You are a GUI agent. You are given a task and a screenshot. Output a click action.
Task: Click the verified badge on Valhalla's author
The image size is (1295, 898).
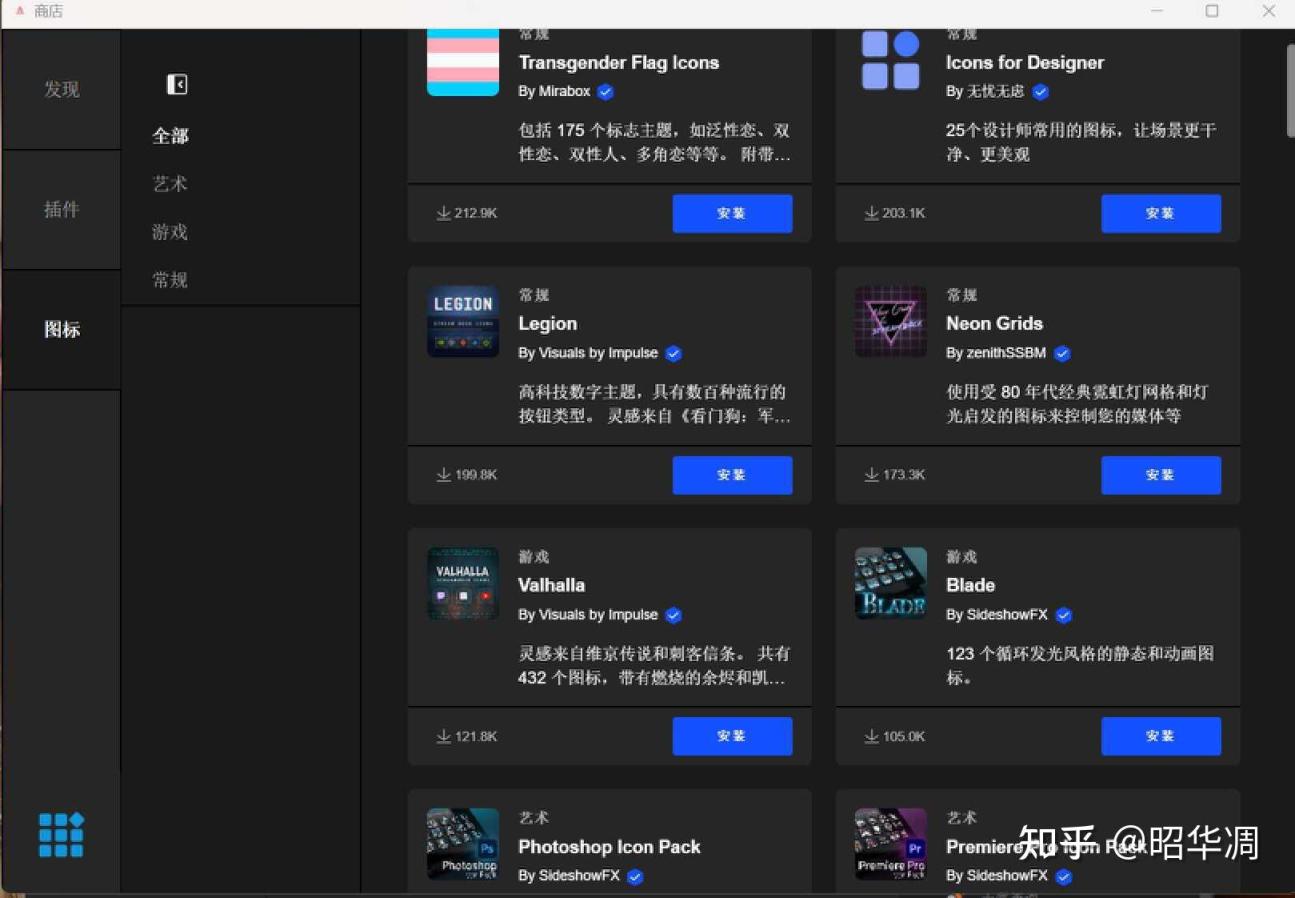(673, 615)
